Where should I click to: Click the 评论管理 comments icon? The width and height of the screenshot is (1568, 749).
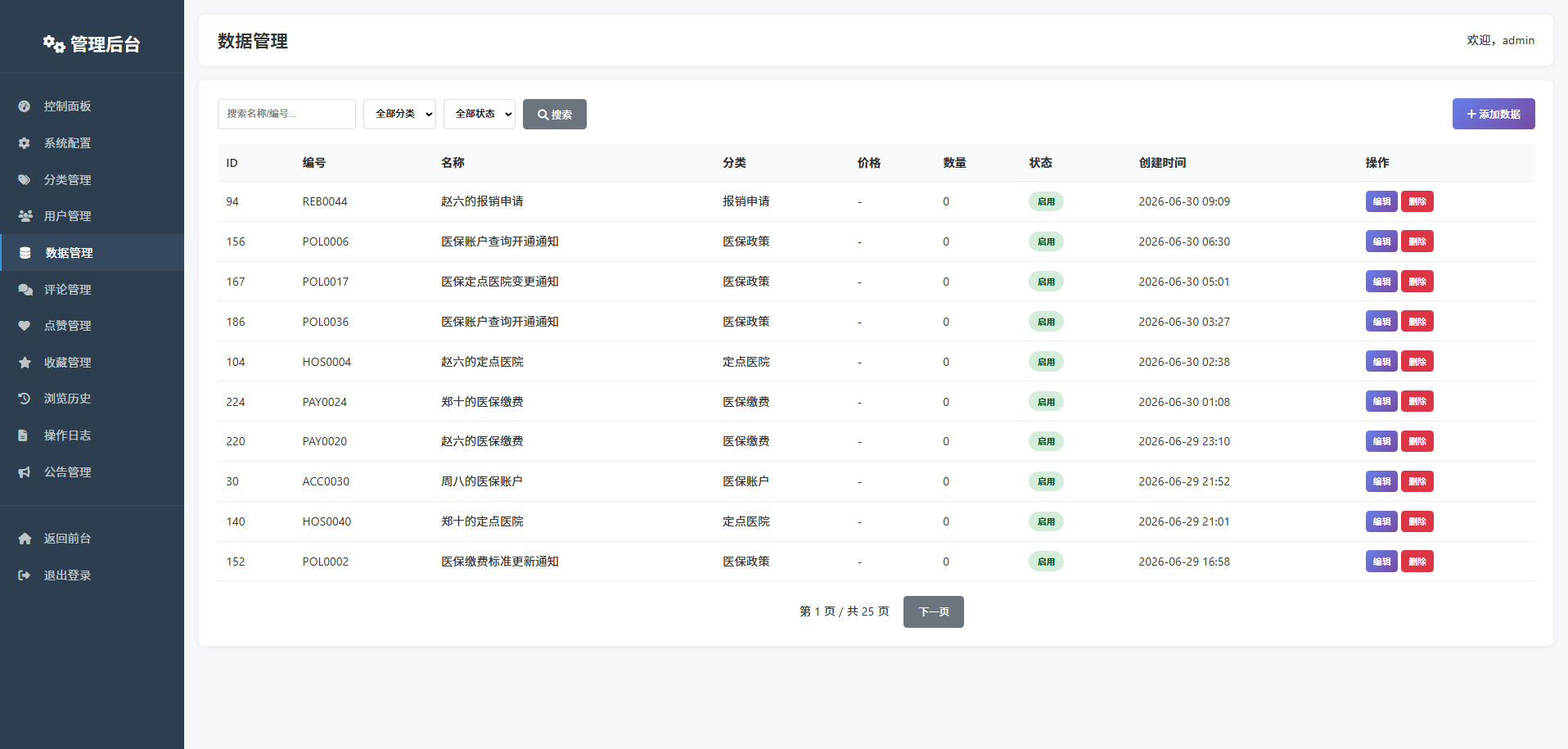click(x=25, y=290)
